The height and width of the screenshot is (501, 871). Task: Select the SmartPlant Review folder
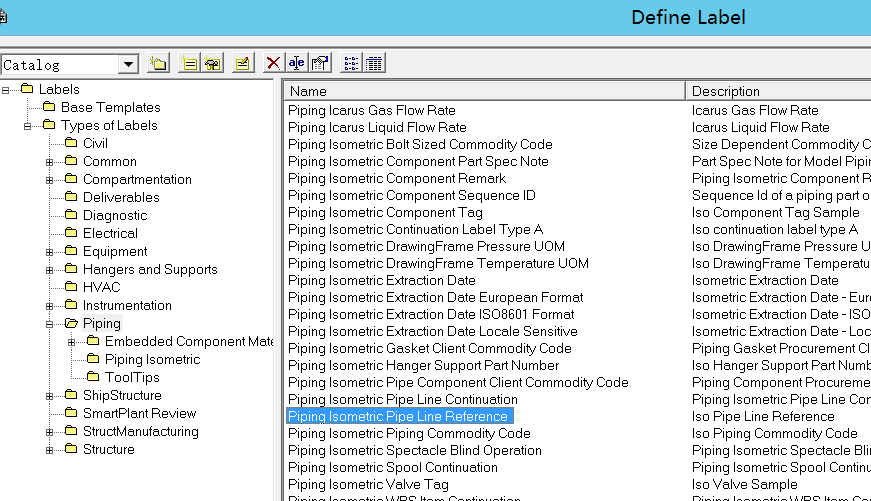(139, 413)
